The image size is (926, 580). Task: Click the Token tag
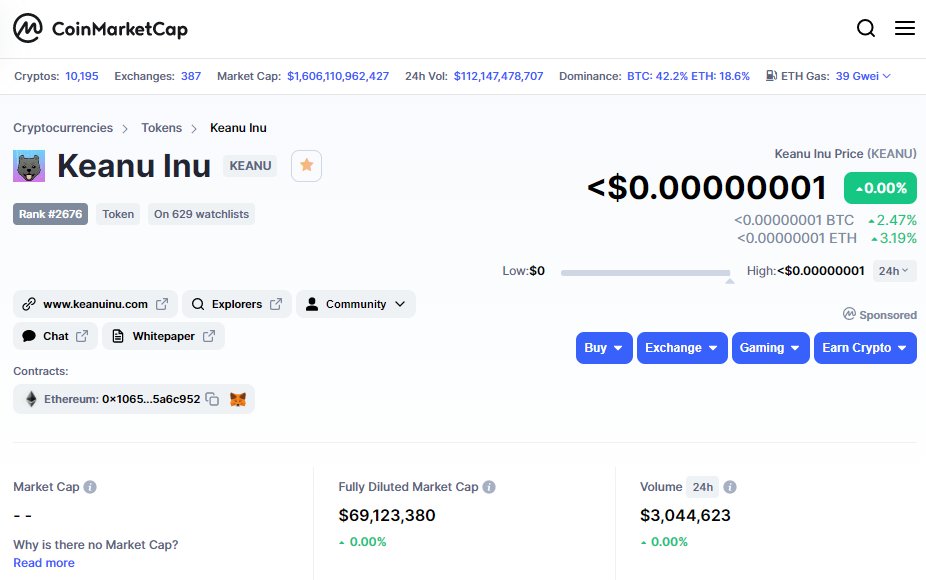(118, 214)
